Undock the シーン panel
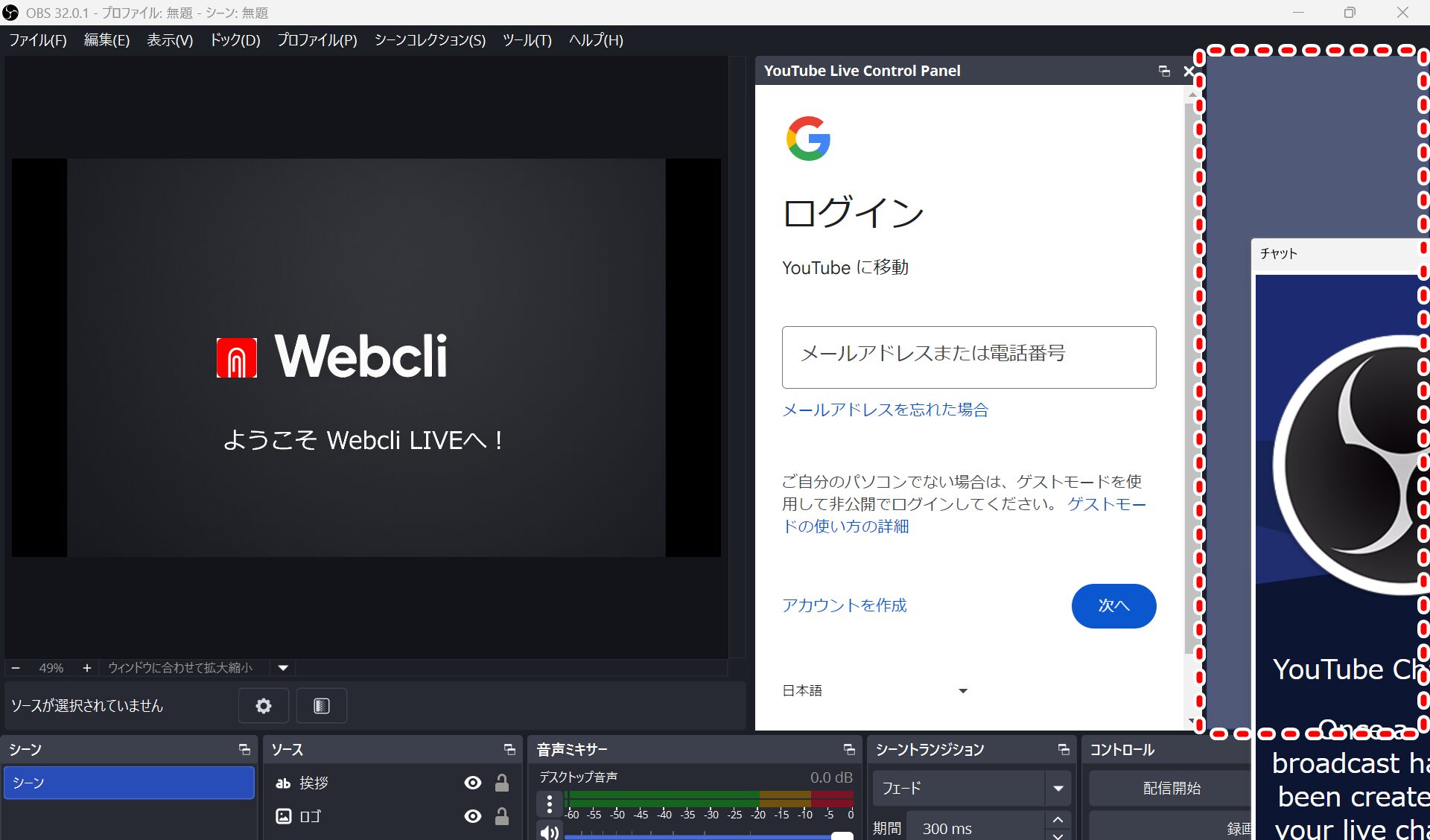Image resolution: width=1430 pixels, height=840 pixels. click(244, 750)
